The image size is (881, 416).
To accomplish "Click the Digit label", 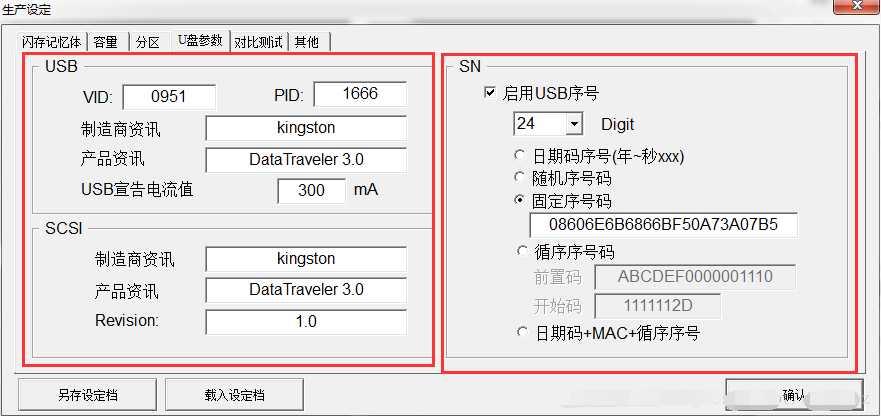I will coord(617,124).
